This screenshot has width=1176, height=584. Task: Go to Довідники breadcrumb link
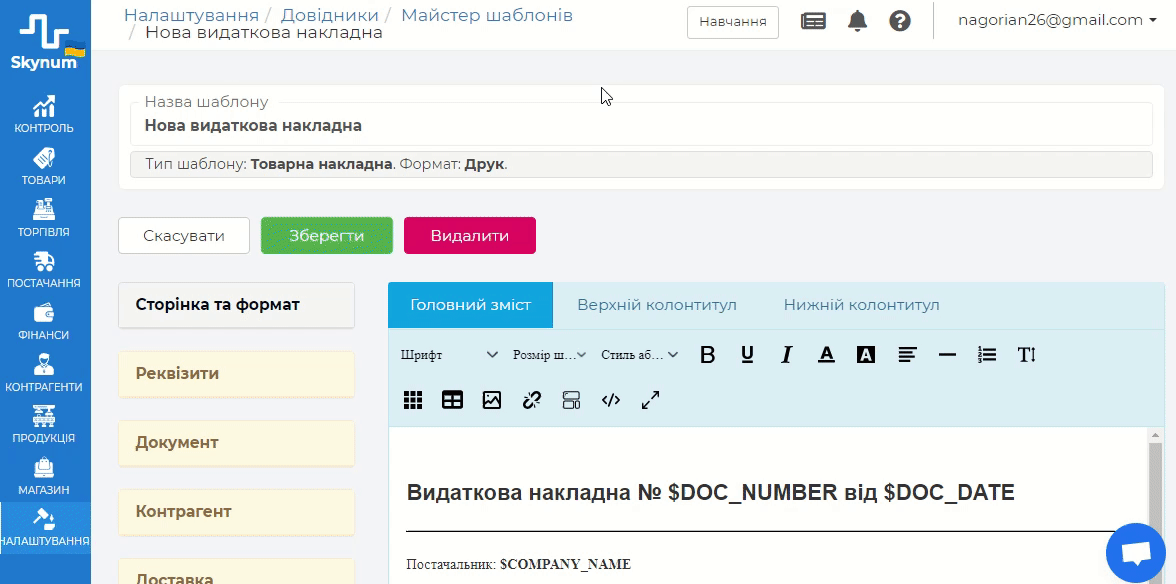329,15
